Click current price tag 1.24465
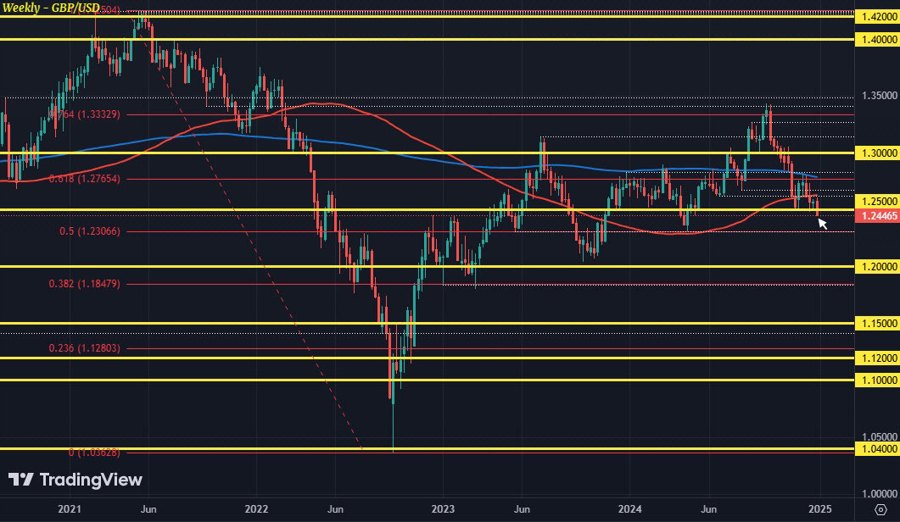This screenshot has width=900, height=522. point(876,216)
